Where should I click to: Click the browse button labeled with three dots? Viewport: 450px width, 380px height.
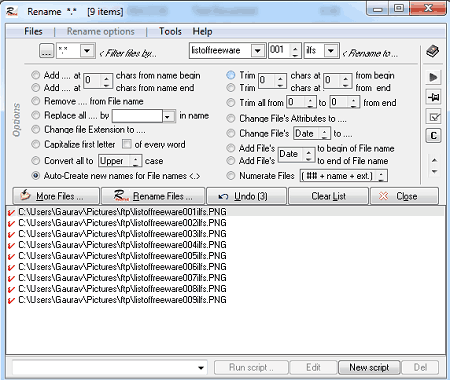coord(46,51)
